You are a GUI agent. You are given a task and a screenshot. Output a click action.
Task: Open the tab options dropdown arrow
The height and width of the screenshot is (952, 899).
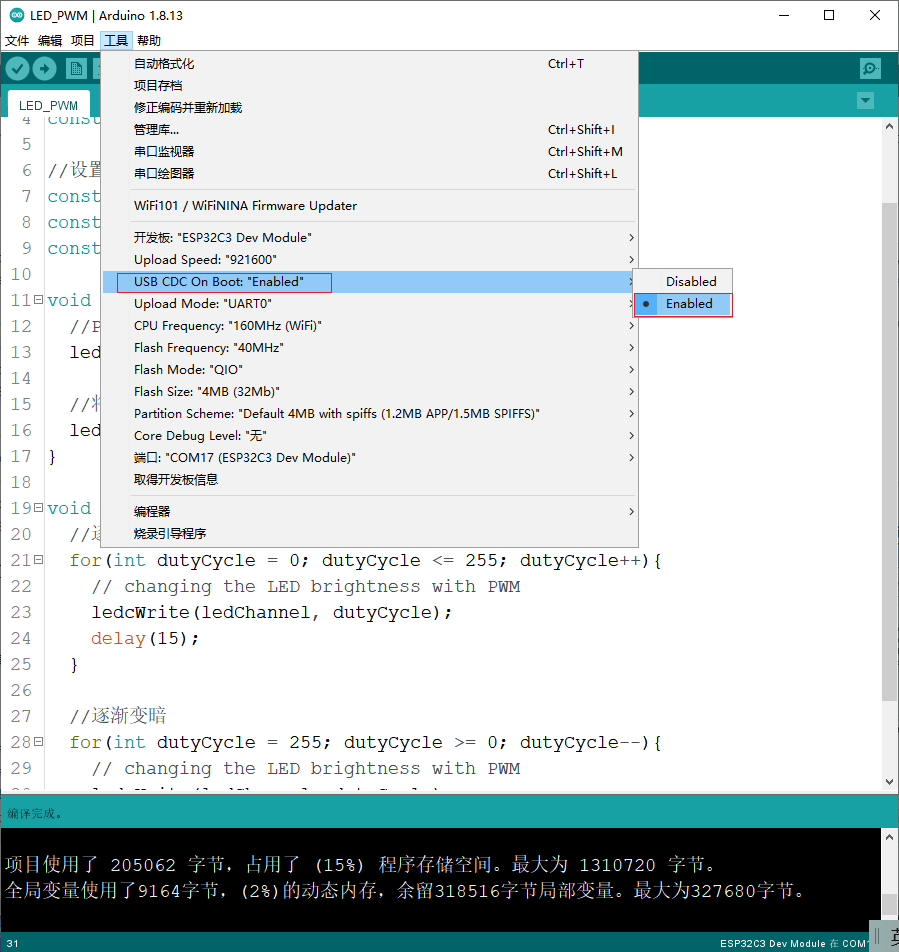(865, 101)
